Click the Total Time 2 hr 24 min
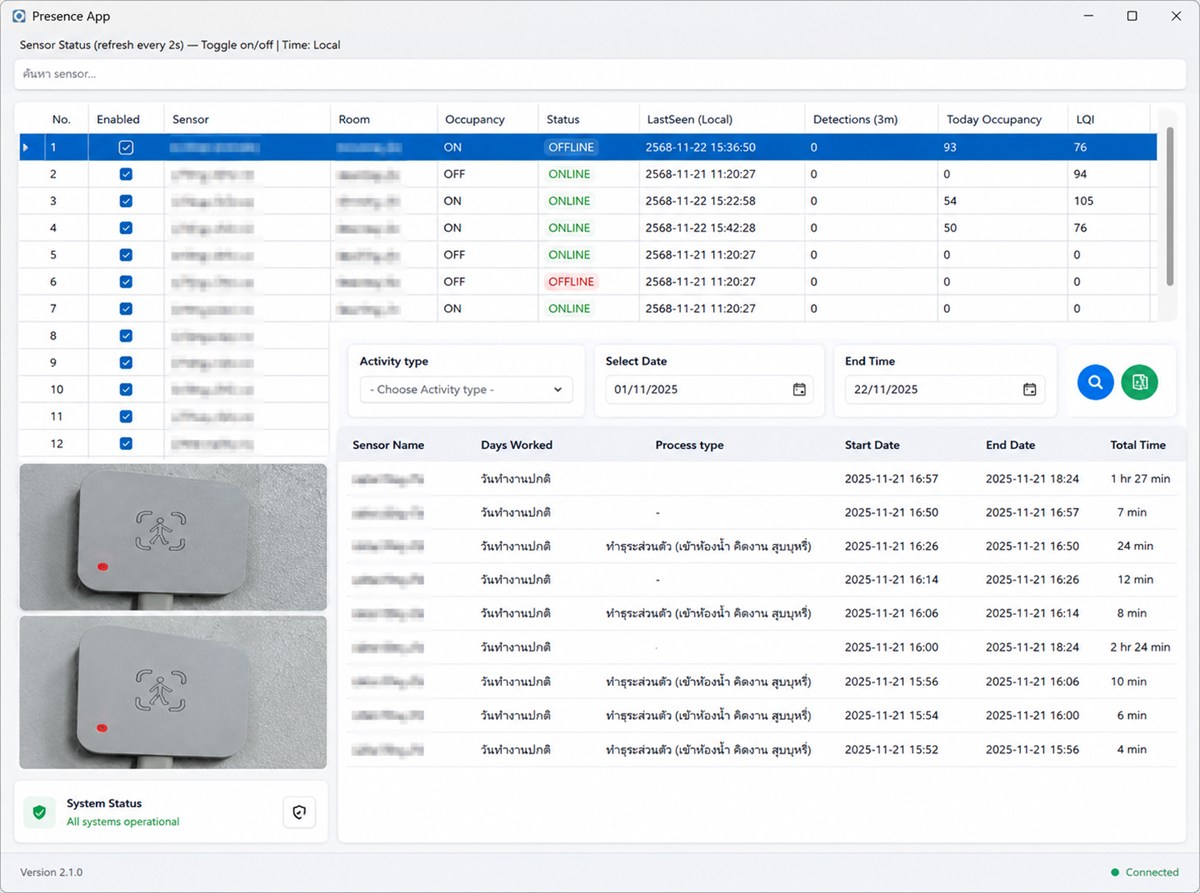The image size is (1200, 893). click(x=1140, y=648)
